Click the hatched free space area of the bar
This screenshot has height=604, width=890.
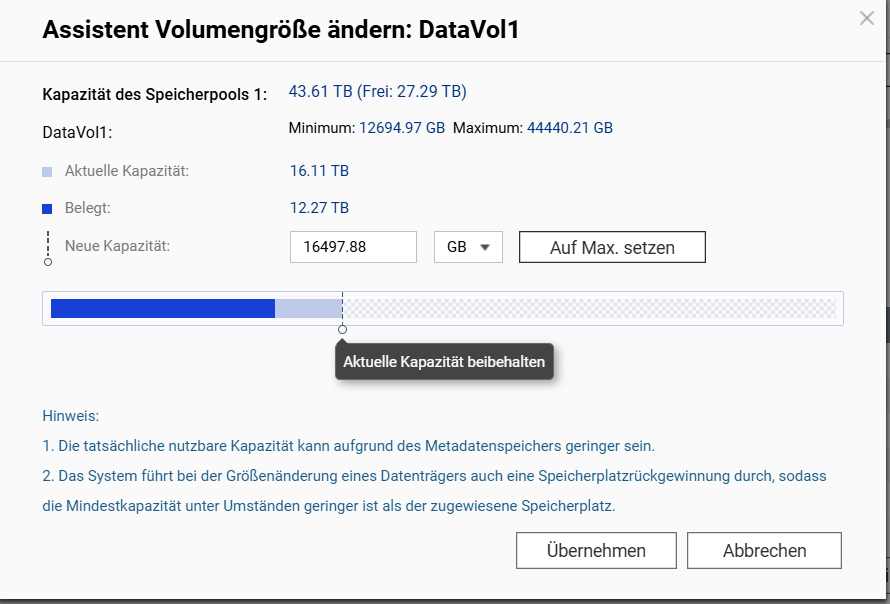[x=588, y=308]
